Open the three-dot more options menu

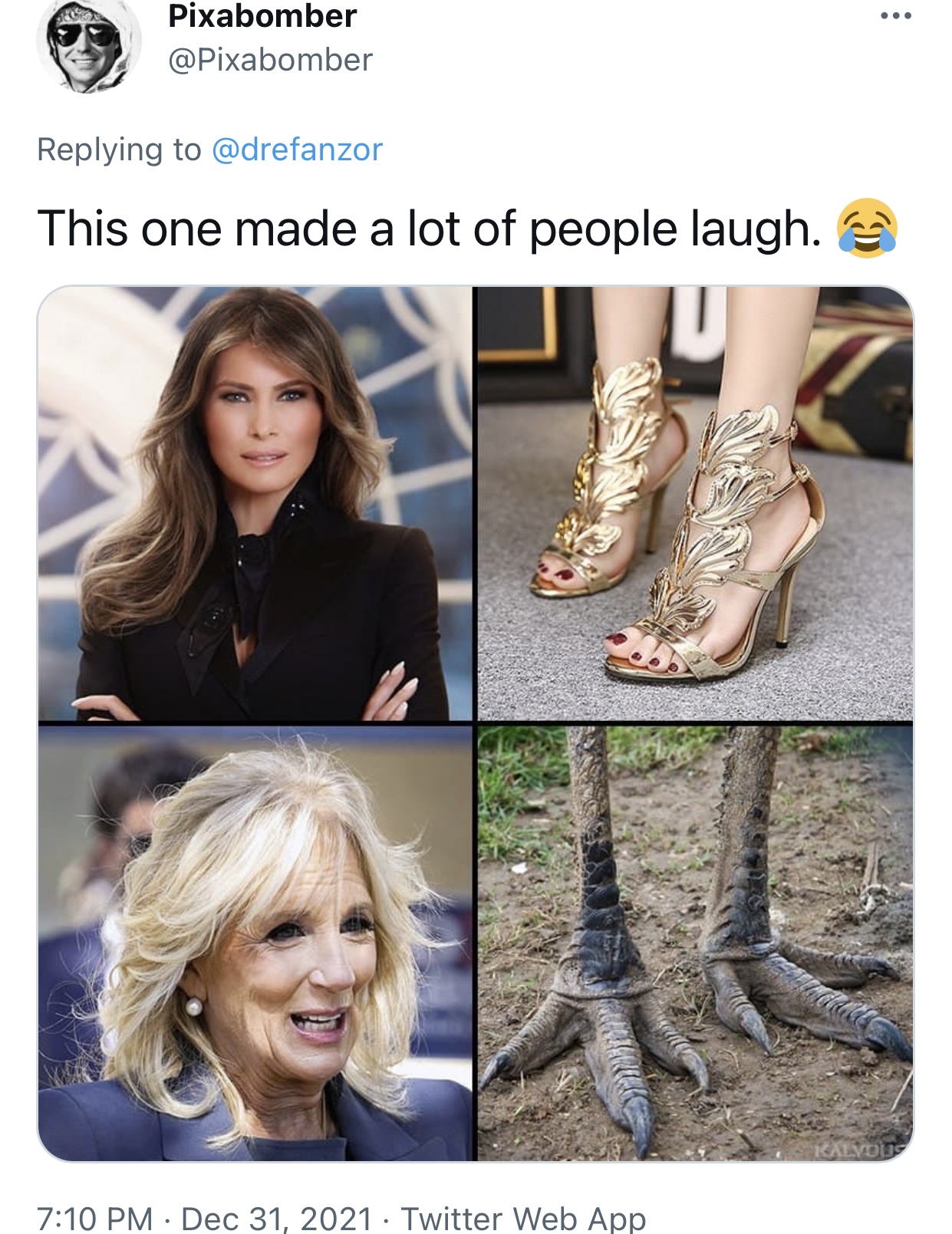point(895,15)
